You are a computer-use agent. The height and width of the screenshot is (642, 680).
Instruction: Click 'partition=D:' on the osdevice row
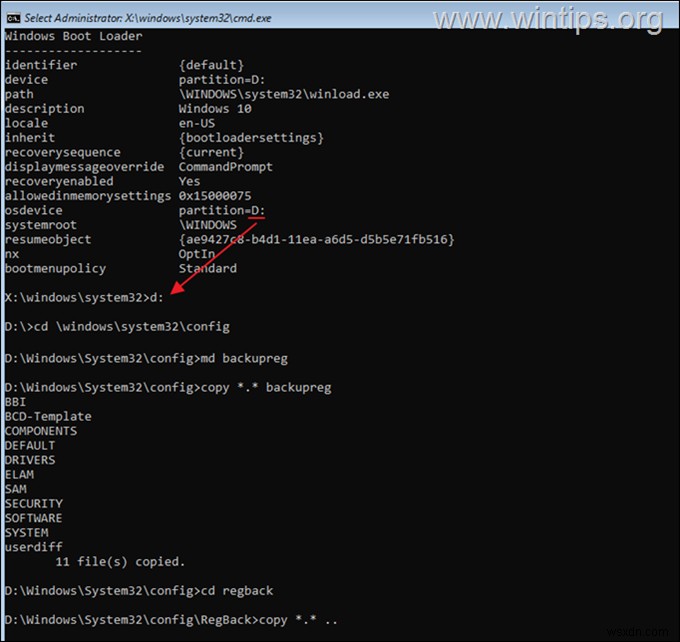pyautogui.click(x=222, y=210)
